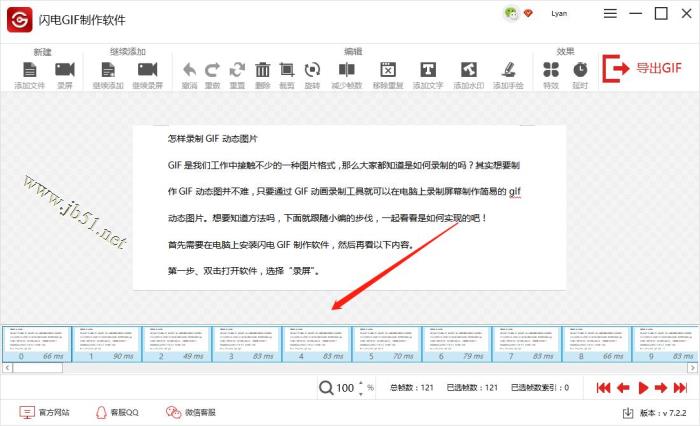Open the 微信客服 WeChat support link
This screenshot has height=426, width=700.
(x=191, y=412)
